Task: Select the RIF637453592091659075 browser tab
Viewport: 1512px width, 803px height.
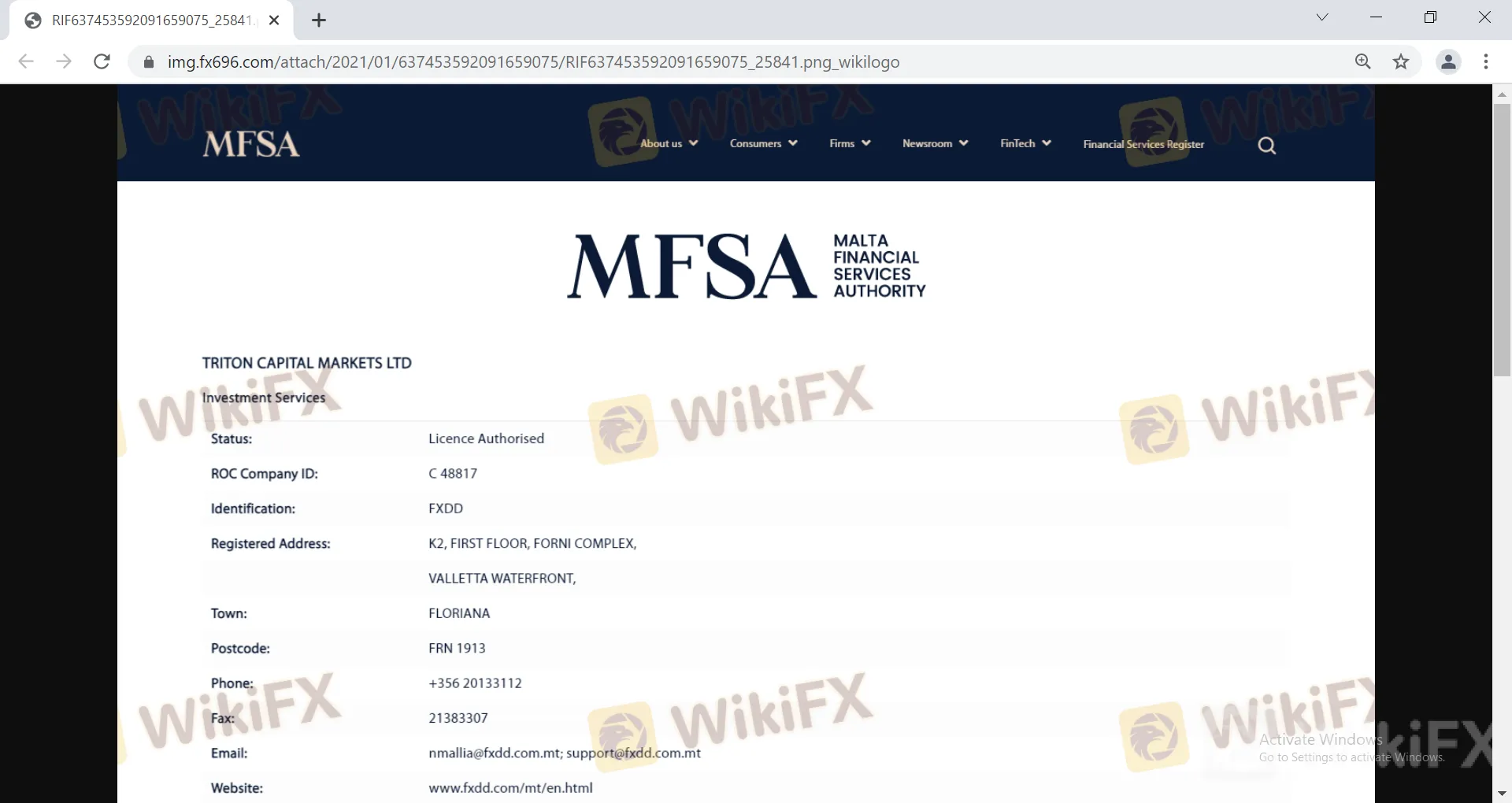Action: 151,20
